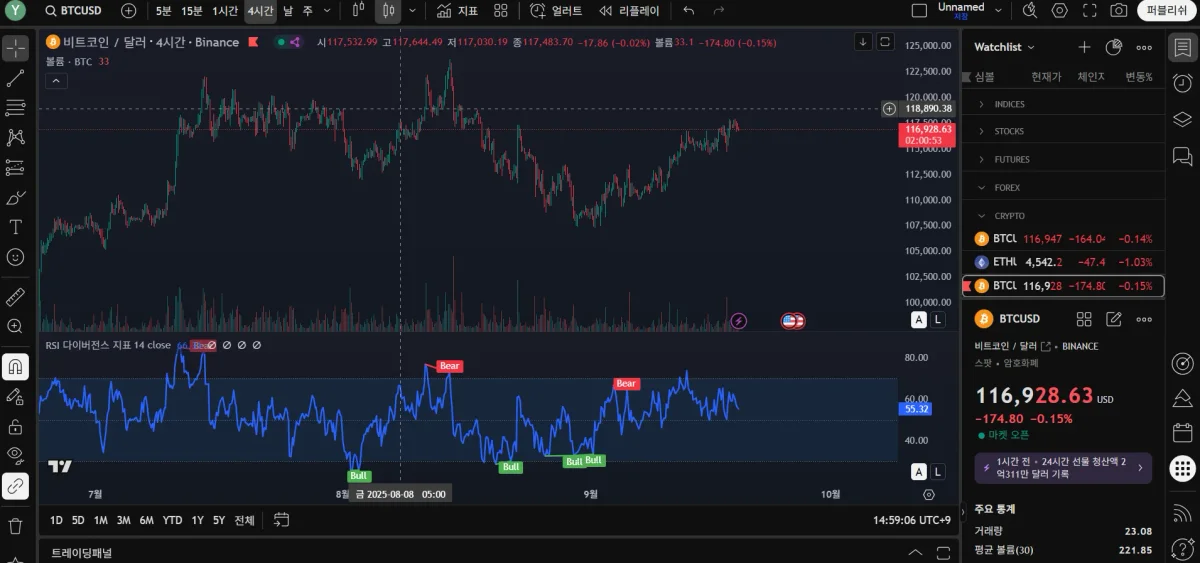Open the Watchlist name dropdown
This screenshot has height=563, width=1200.
pyautogui.click(x=1004, y=47)
